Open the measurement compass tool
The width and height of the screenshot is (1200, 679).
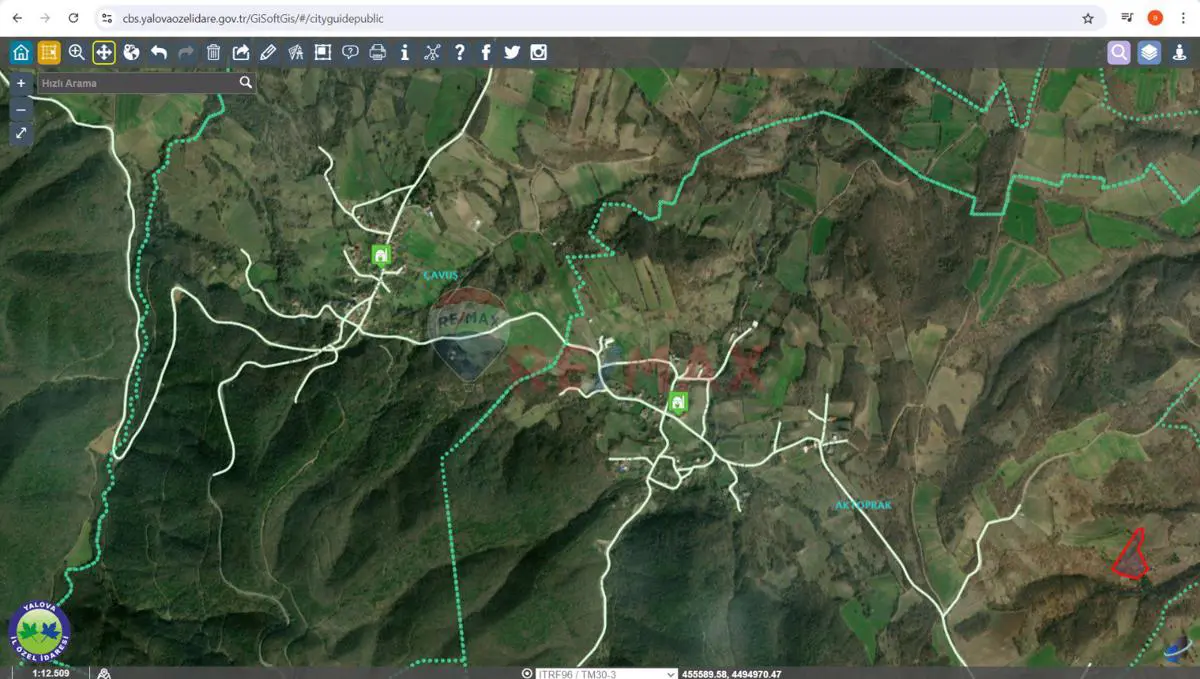point(296,53)
